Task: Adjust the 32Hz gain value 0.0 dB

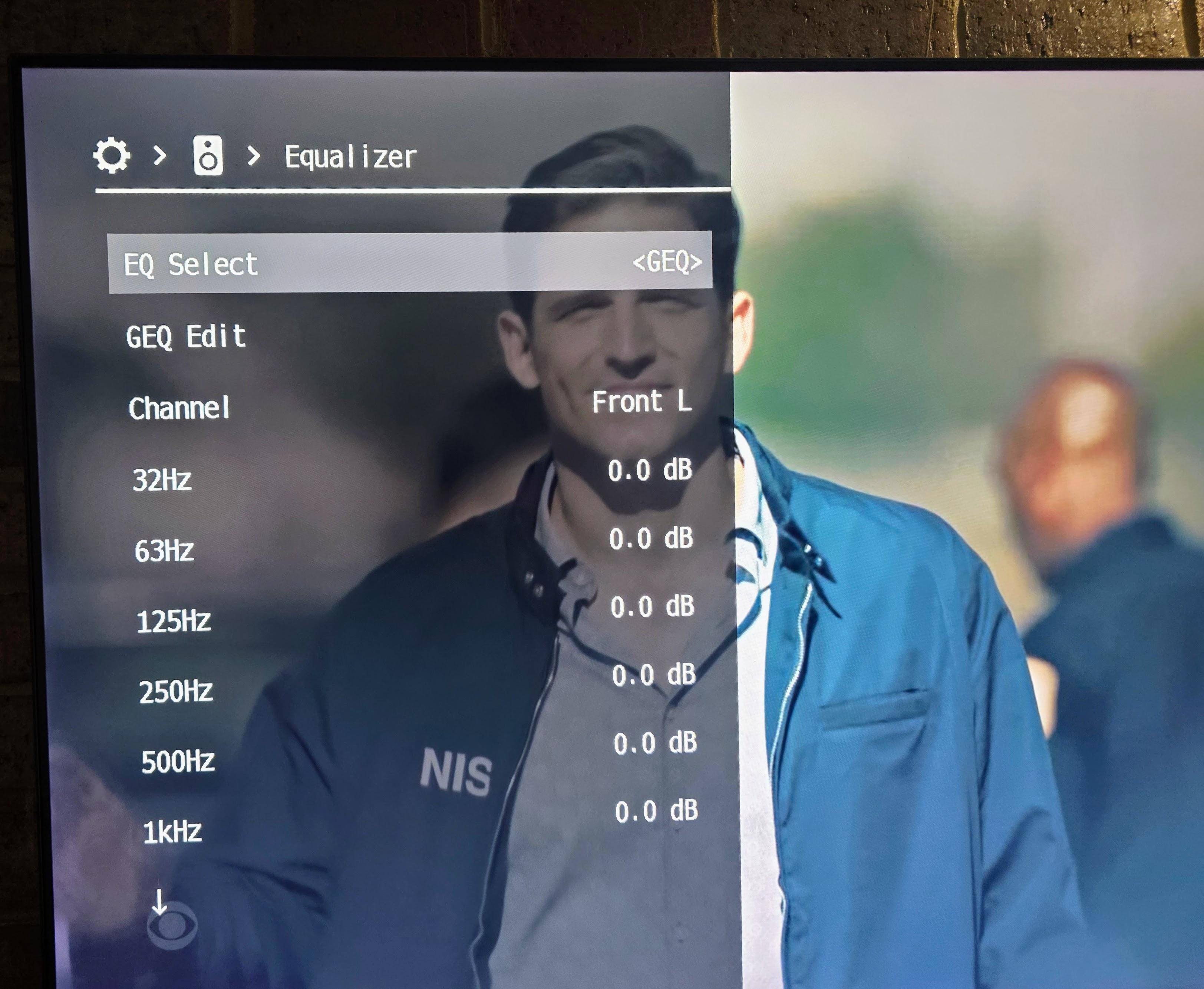Action: coord(650,471)
